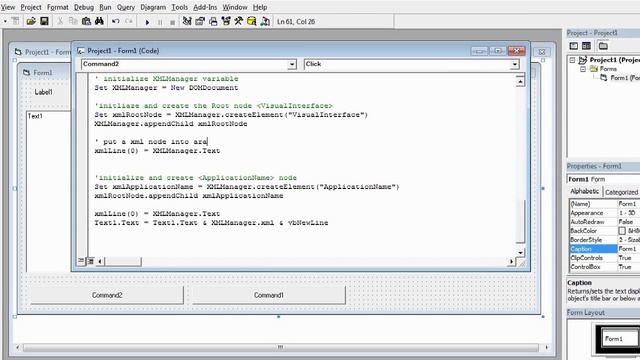Toggle Folders in the Project panel
Image resolution: width=640 pixels, height=360 pixels.
(x=603, y=46)
